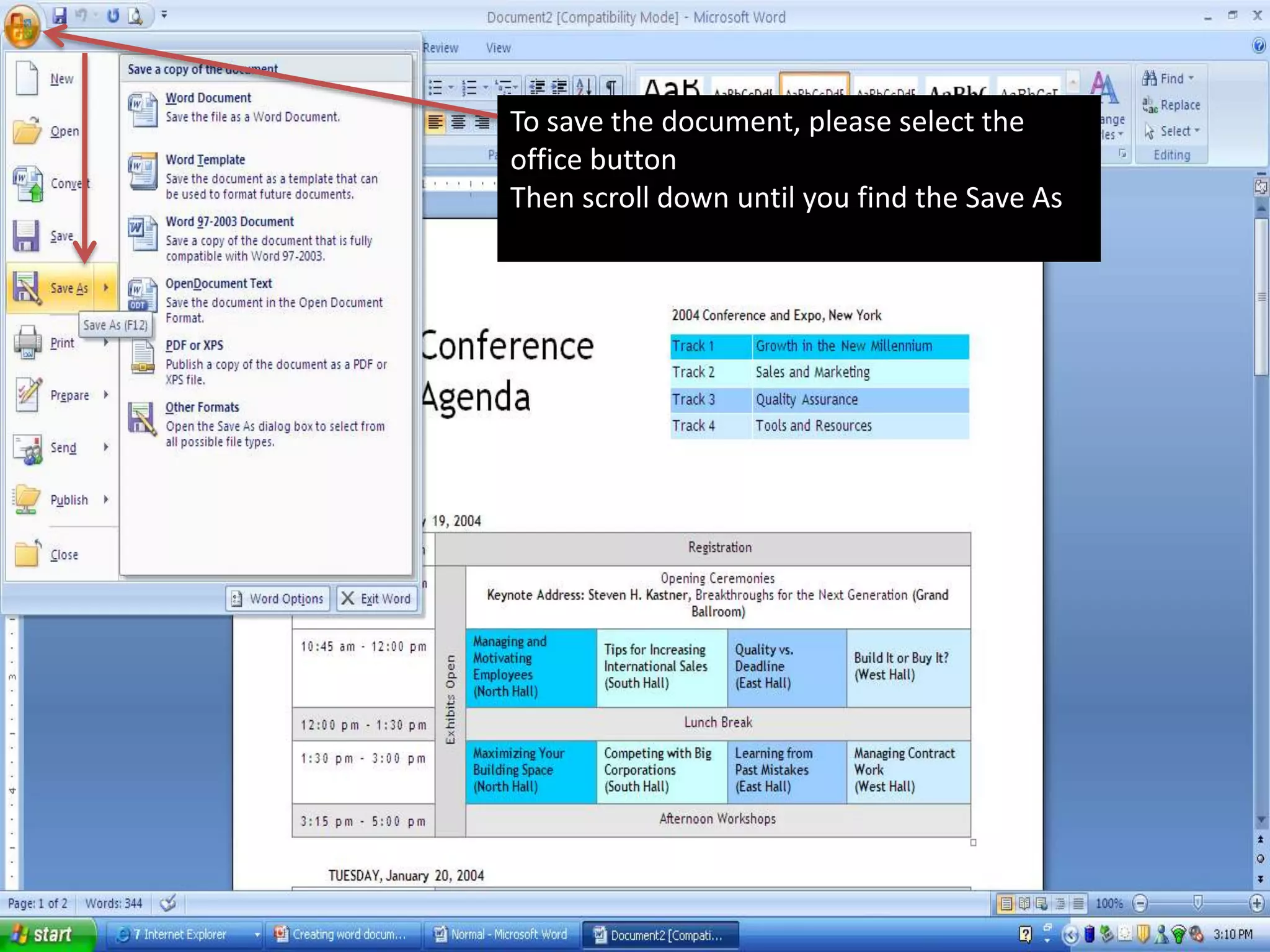Screen dimensions: 1270x952
Task: Expand the Find dropdown arrow
Action: pyautogui.click(x=1191, y=78)
